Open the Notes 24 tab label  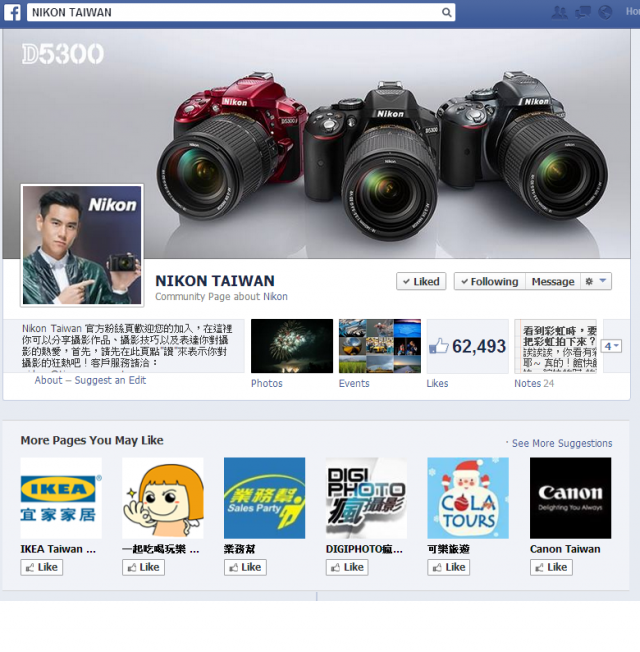click(534, 383)
